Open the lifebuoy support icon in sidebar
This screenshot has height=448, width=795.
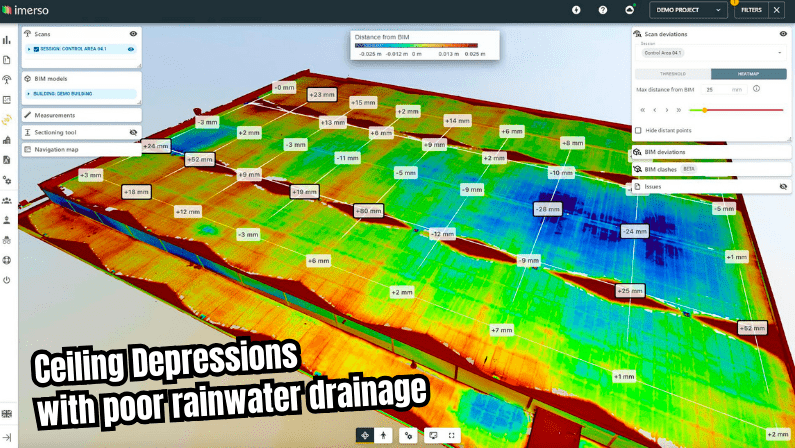(x=7, y=260)
